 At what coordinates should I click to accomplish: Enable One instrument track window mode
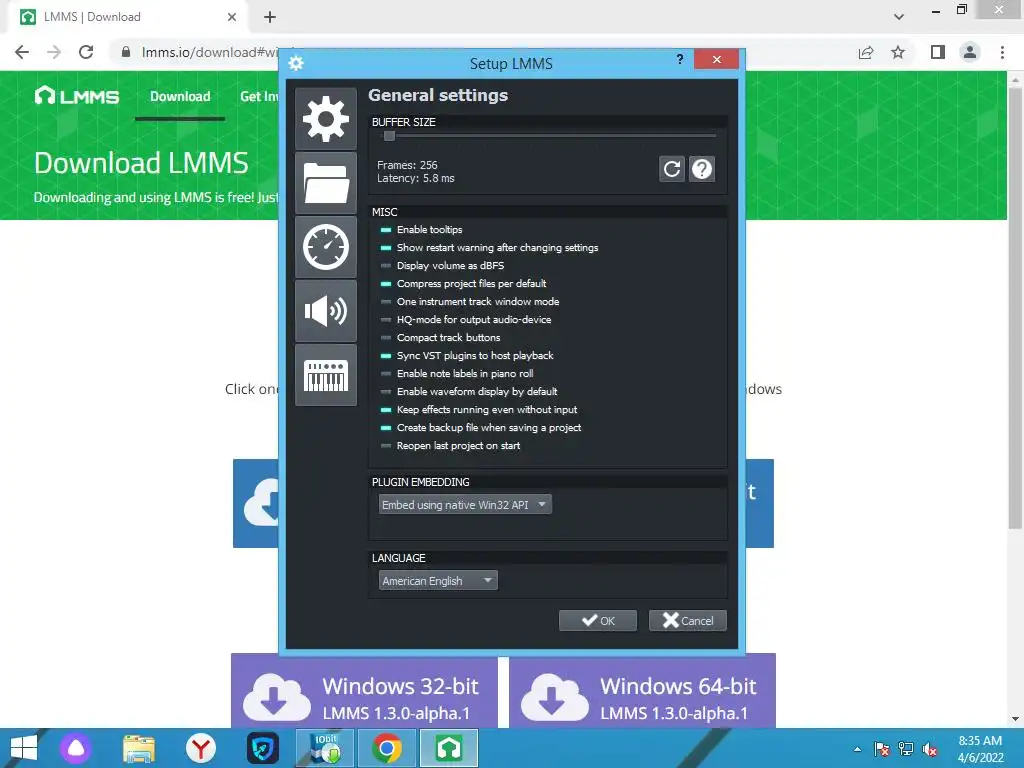click(470, 302)
